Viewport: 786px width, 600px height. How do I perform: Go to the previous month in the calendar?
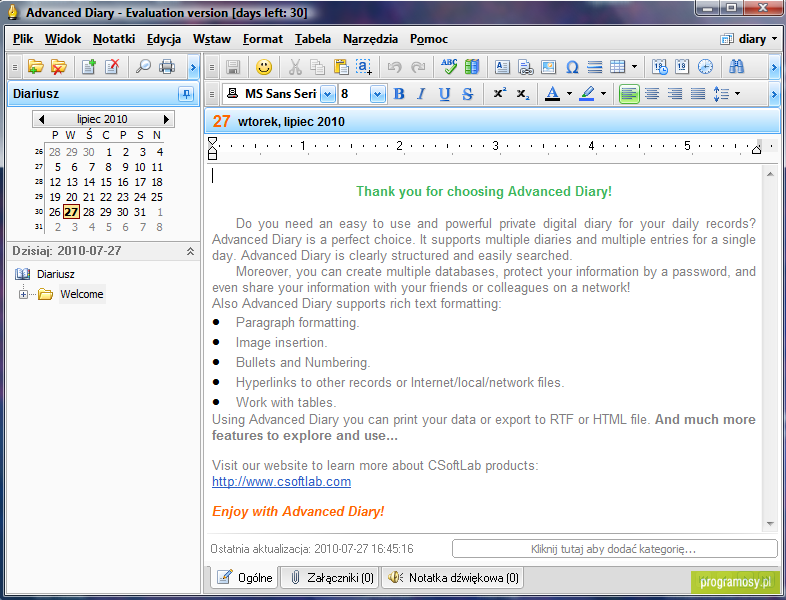(x=42, y=119)
